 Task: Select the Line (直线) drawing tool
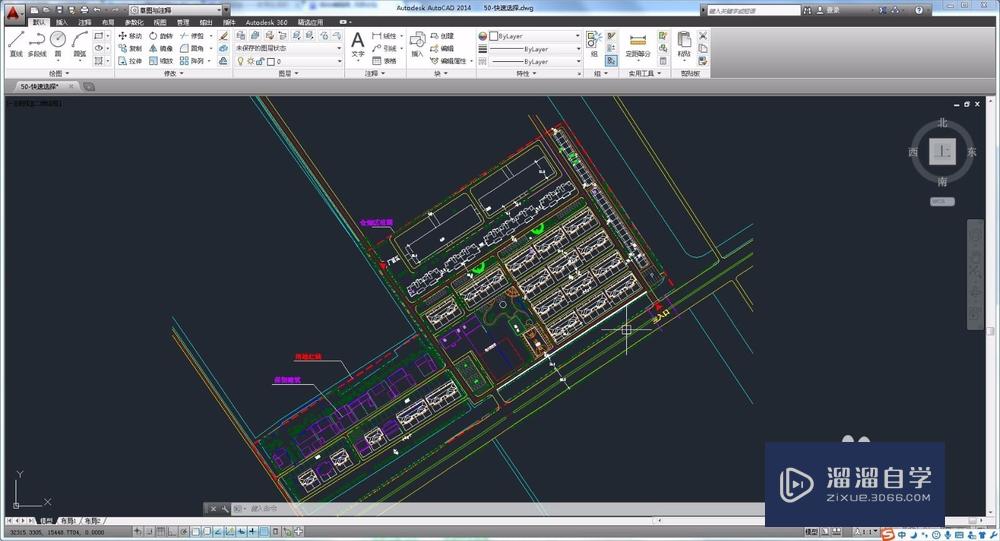[17, 44]
